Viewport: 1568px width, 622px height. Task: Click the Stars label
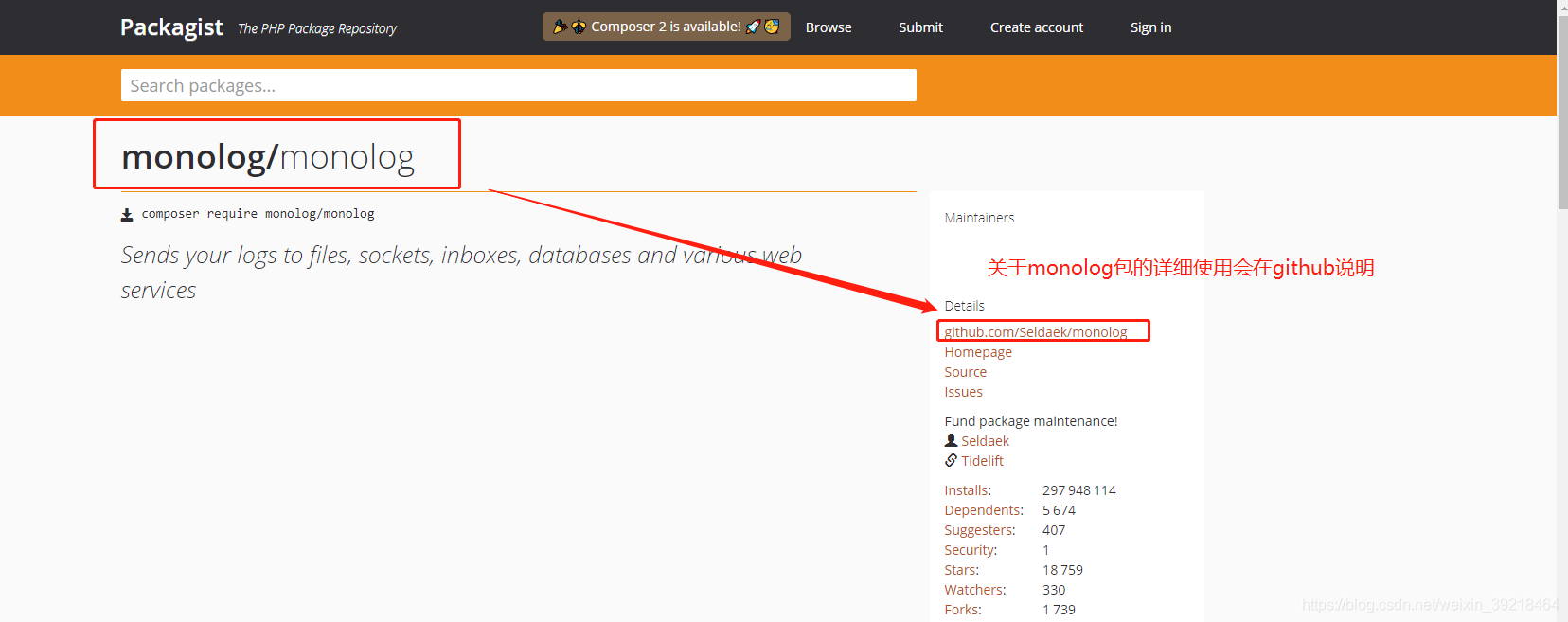[962, 570]
